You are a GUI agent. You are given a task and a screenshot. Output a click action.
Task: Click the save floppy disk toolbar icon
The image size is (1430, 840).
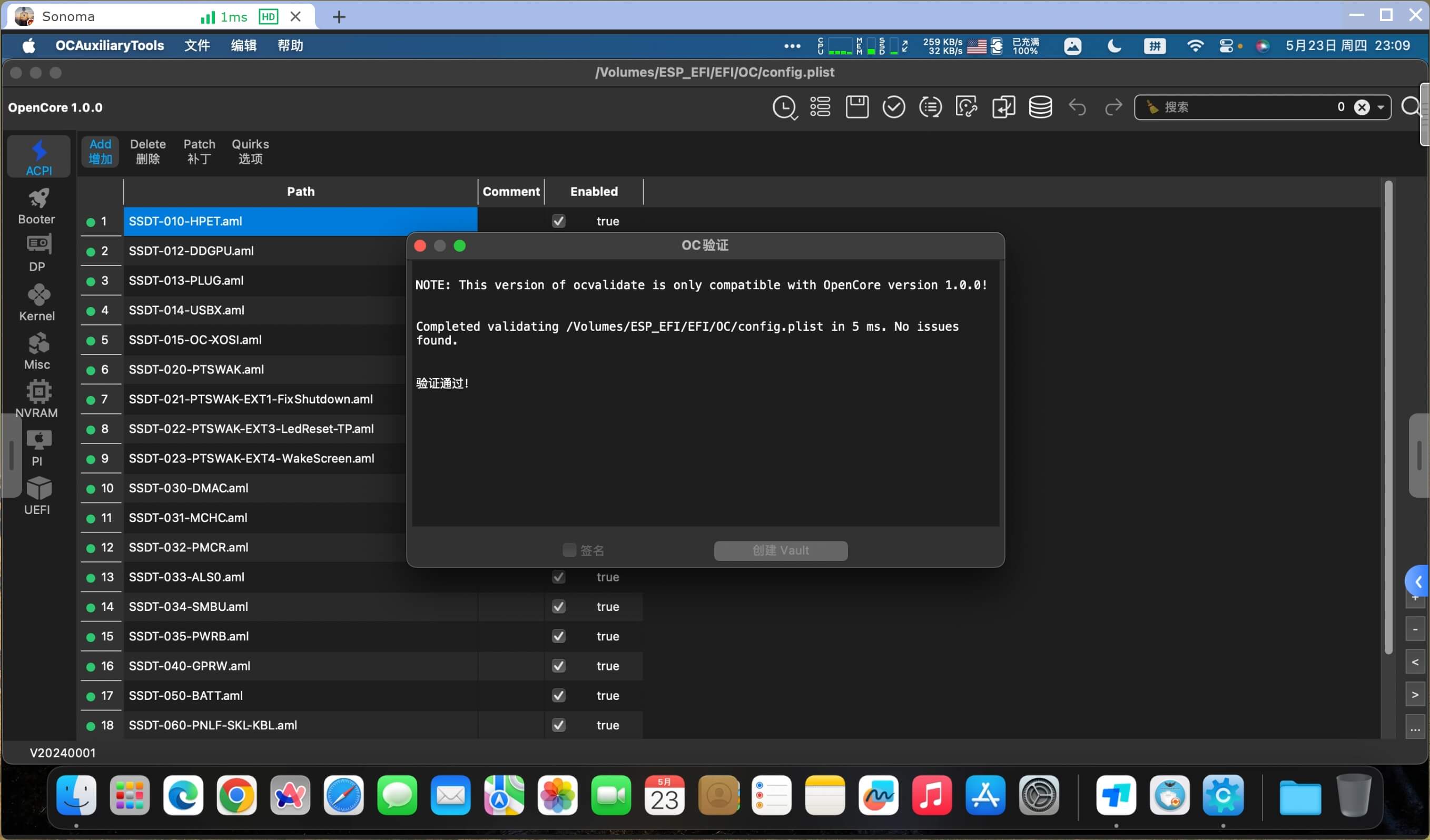coord(857,107)
